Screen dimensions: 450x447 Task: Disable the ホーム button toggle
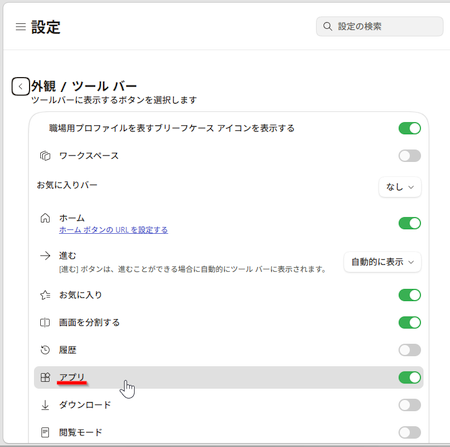point(410,223)
